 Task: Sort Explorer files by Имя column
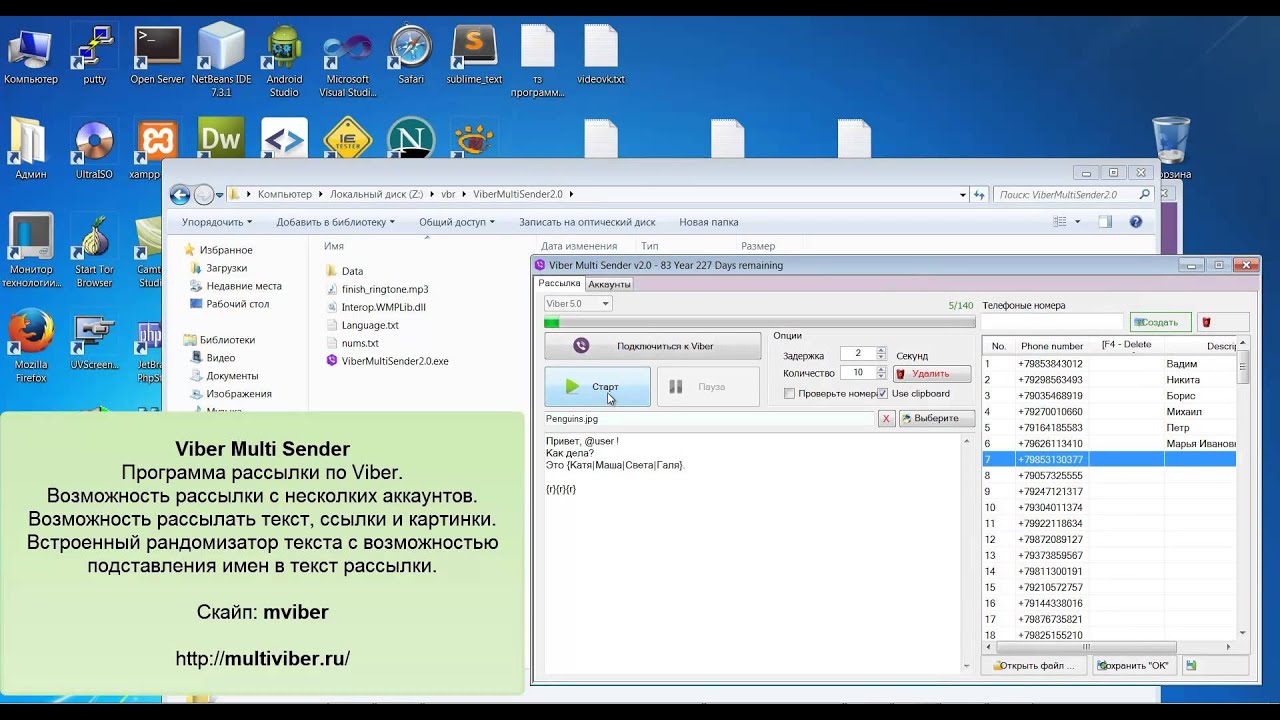334,246
